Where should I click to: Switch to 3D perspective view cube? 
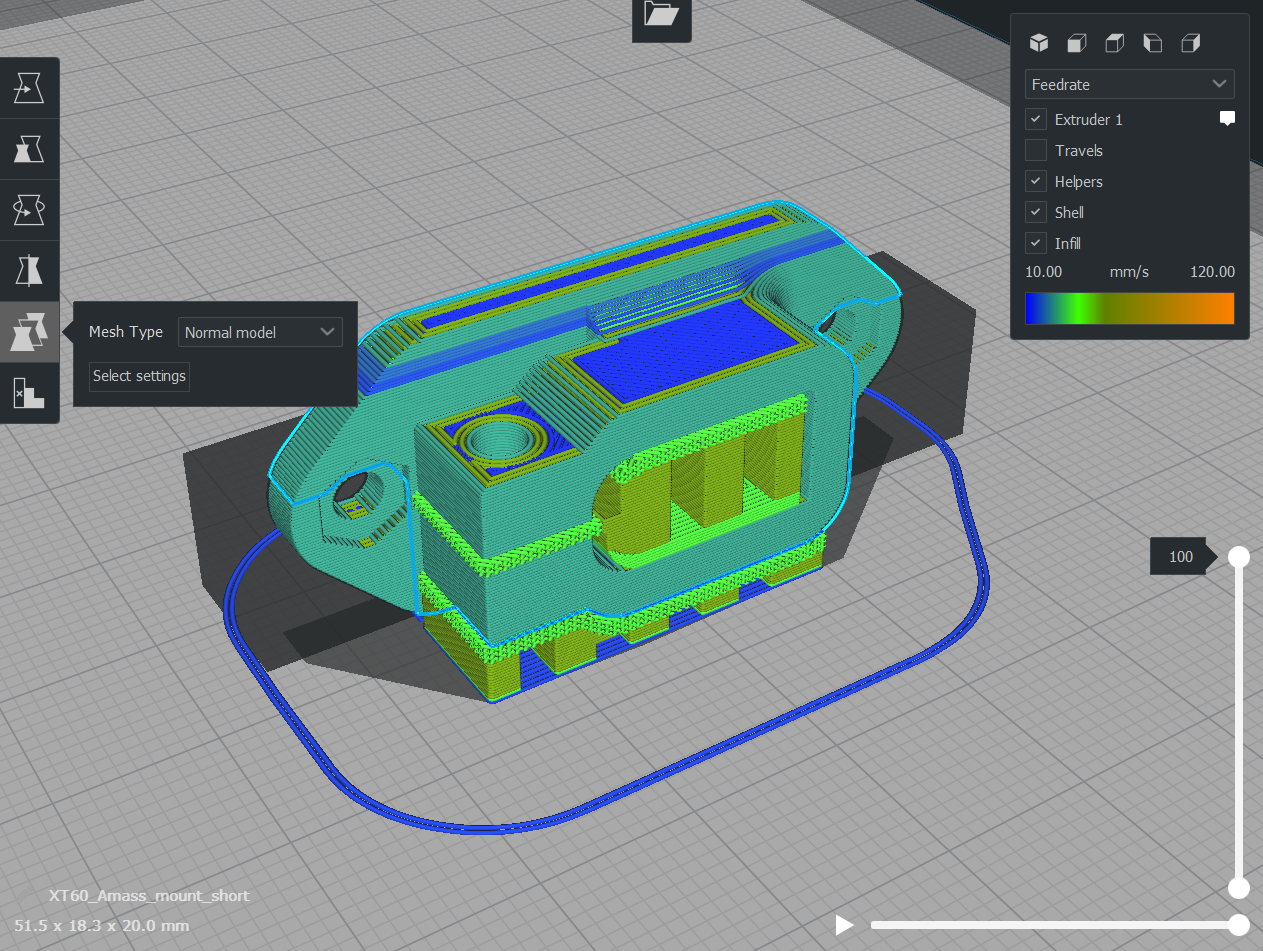click(x=1039, y=43)
